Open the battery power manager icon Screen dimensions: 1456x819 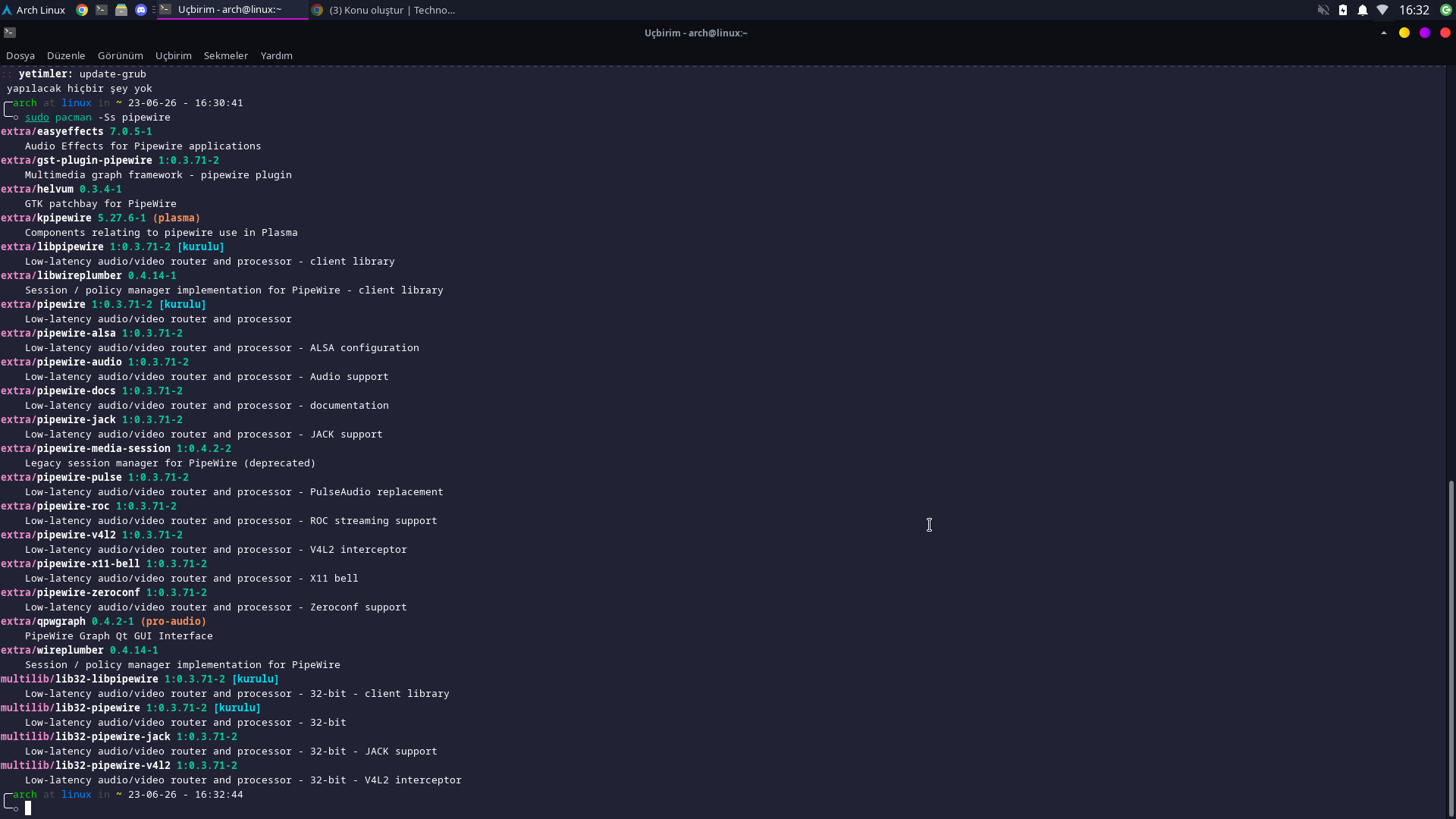(1343, 10)
